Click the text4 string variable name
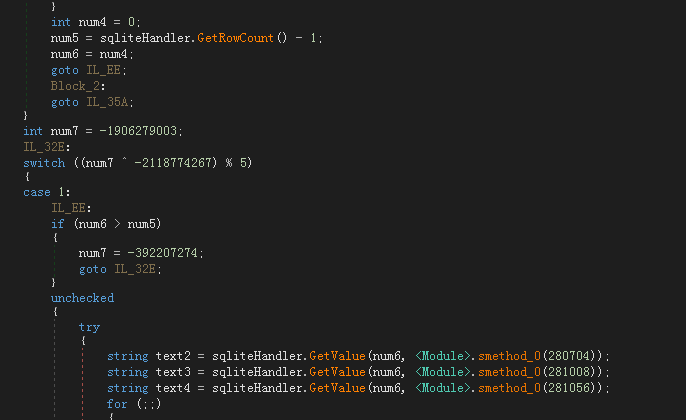The image size is (686, 420). [x=173, y=388]
